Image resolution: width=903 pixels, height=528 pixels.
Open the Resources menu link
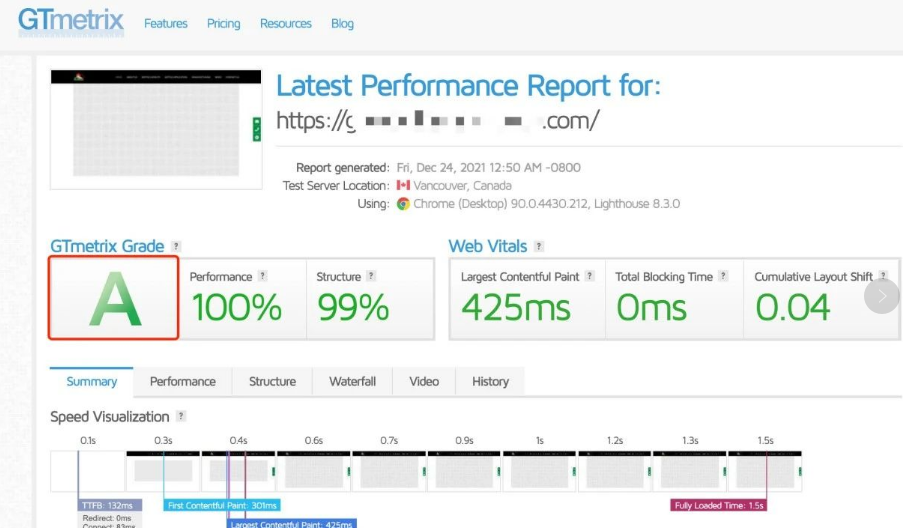[286, 24]
